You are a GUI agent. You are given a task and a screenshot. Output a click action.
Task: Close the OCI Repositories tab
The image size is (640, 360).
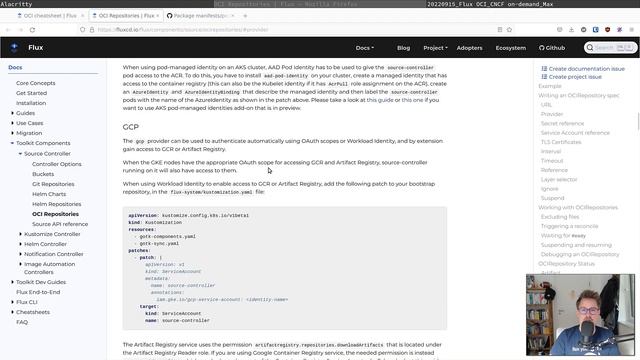158,16
